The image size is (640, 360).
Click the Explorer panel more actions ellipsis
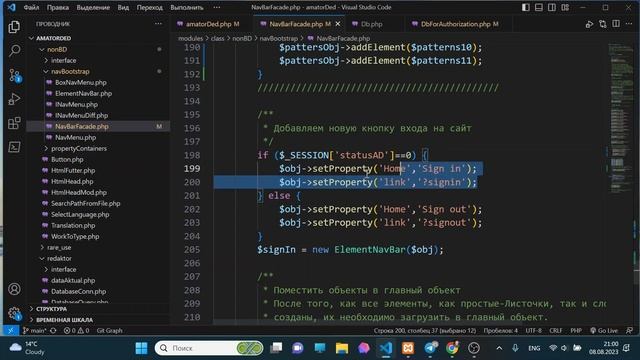click(158, 24)
